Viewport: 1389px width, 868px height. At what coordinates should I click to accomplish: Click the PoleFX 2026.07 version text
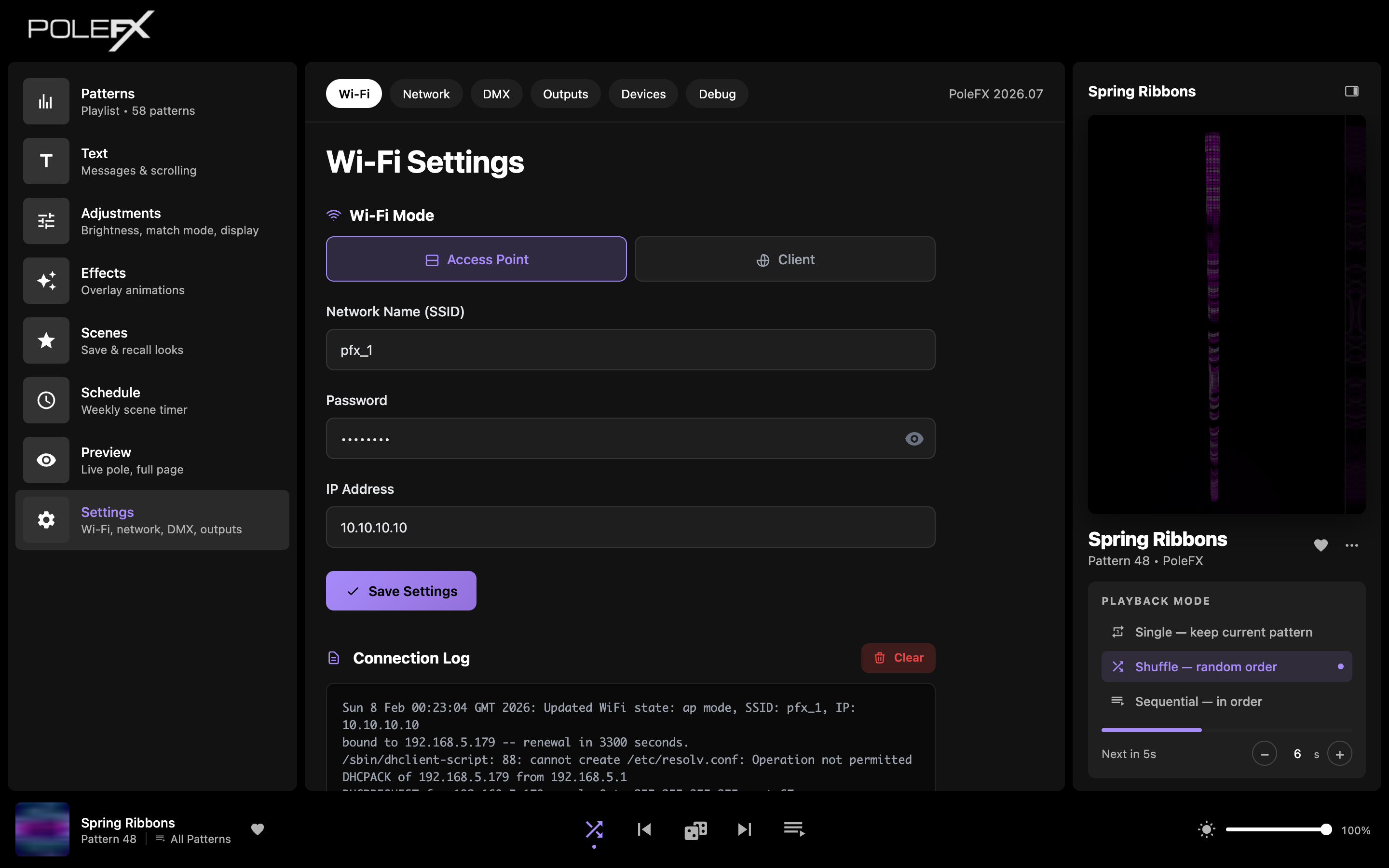995,94
